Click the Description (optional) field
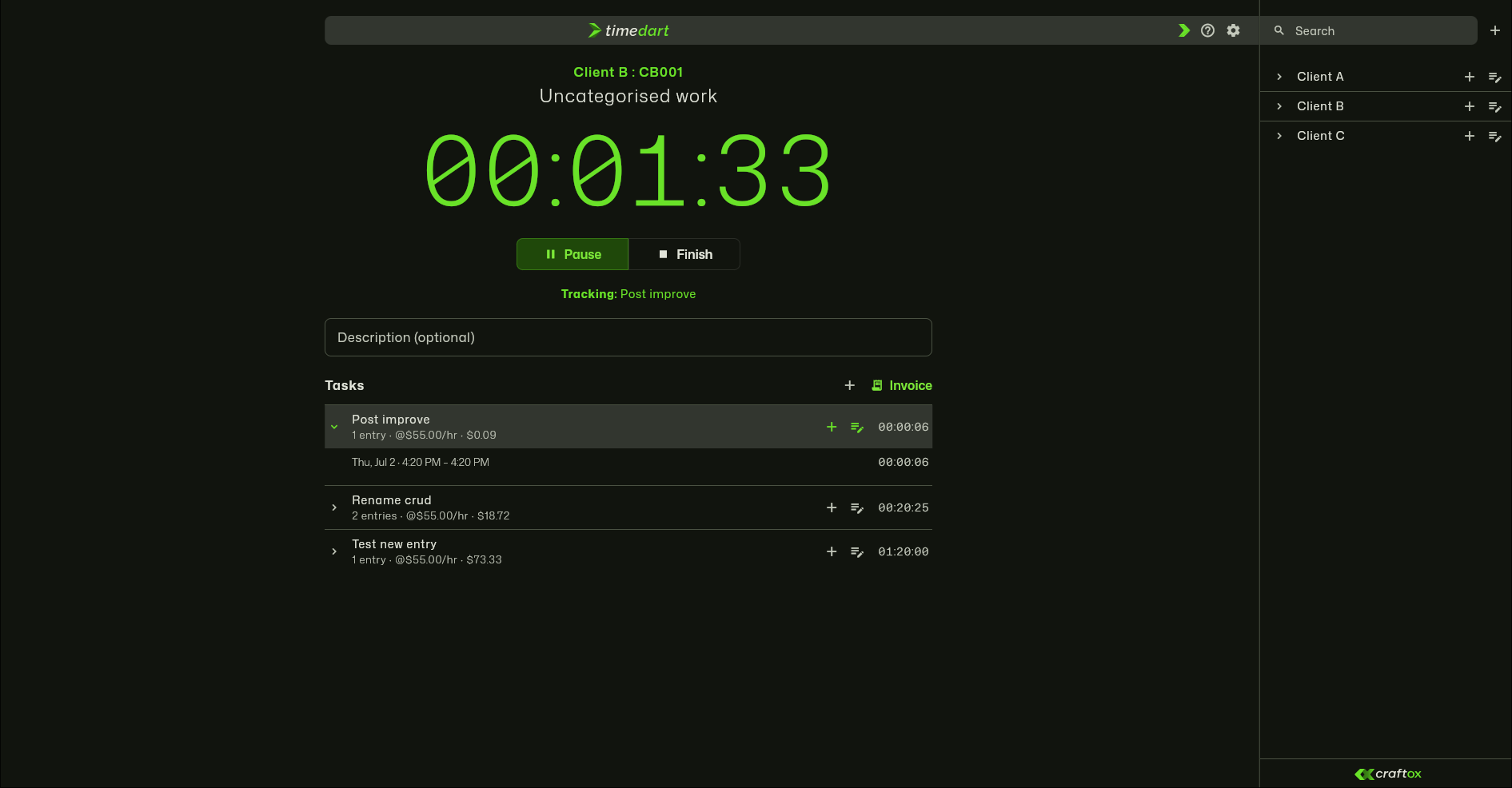The height and width of the screenshot is (788, 1512). 628,337
